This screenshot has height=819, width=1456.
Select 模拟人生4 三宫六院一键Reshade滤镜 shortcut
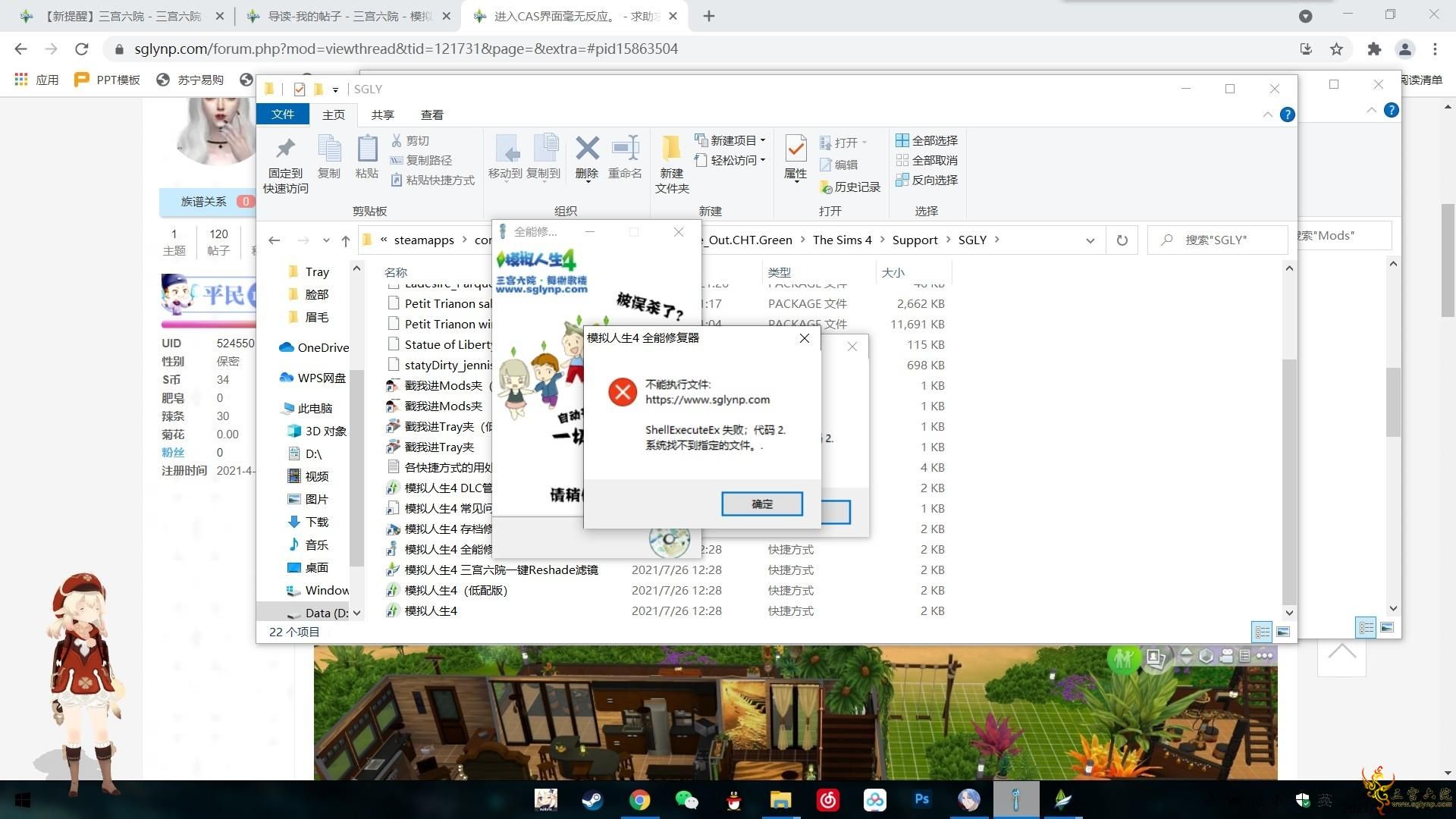click(501, 570)
